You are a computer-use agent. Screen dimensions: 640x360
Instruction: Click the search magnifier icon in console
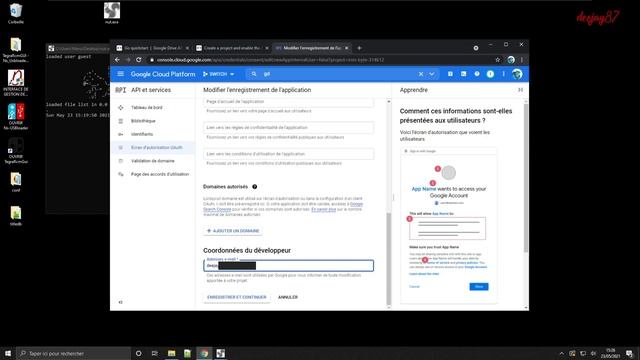pyautogui.click(x=254, y=74)
